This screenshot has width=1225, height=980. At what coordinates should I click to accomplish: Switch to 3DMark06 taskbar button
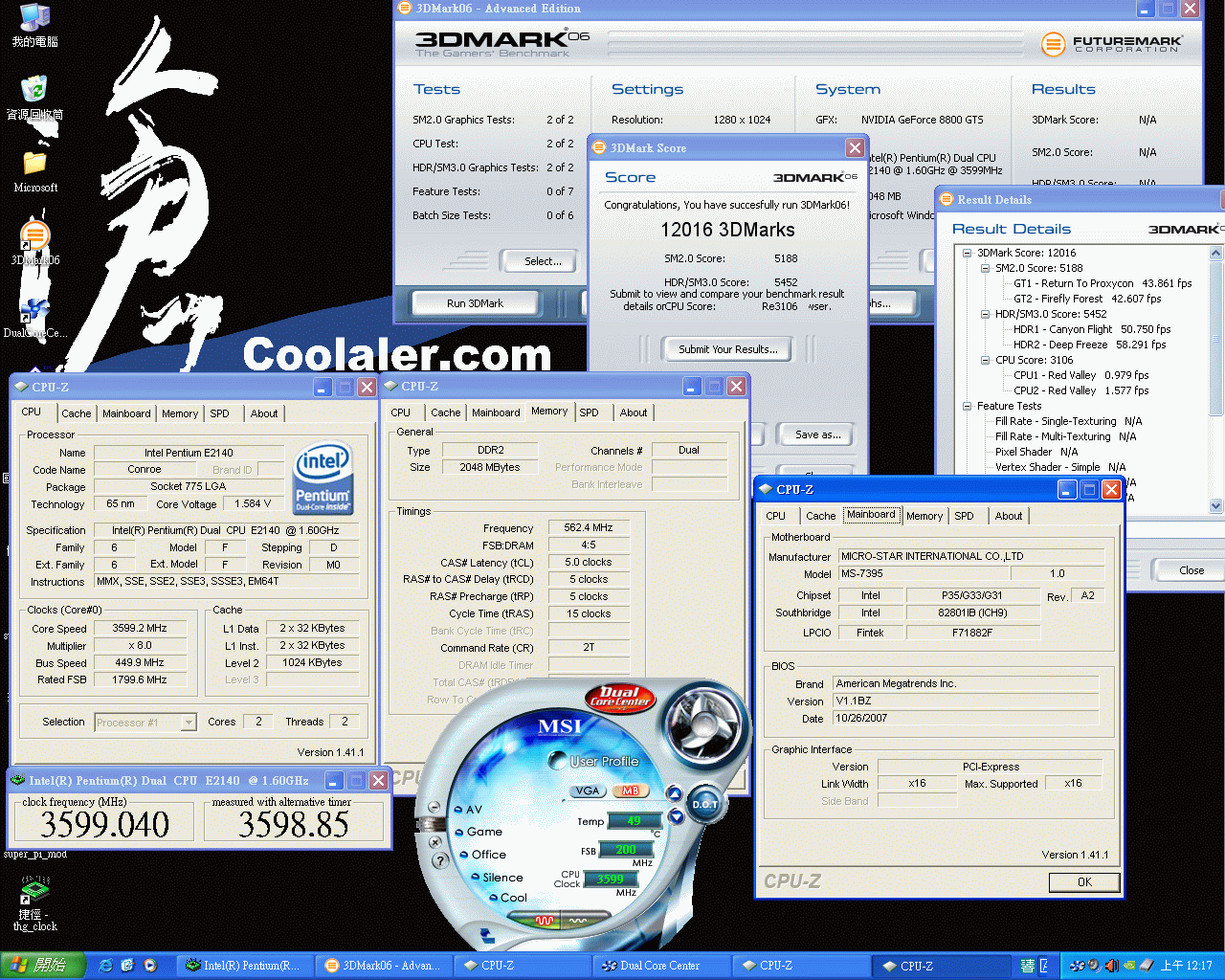click(383, 966)
